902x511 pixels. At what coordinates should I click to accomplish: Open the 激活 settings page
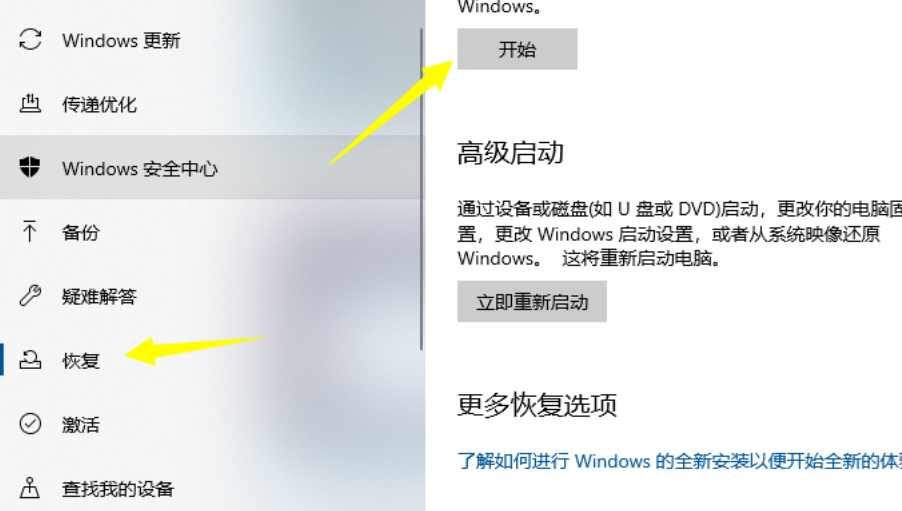click(x=211, y=424)
